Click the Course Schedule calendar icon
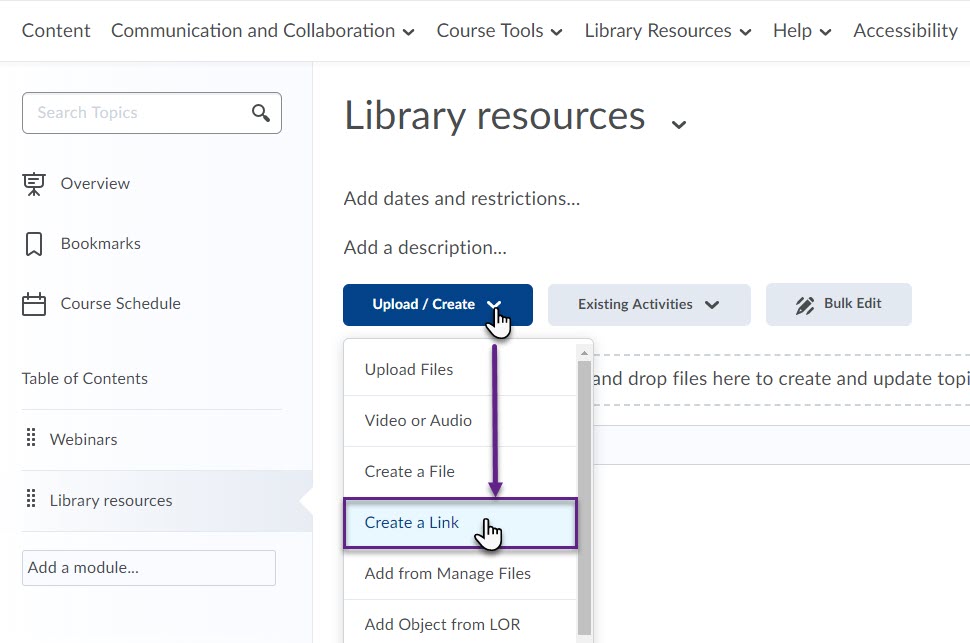The image size is (970, 643). 34,304
